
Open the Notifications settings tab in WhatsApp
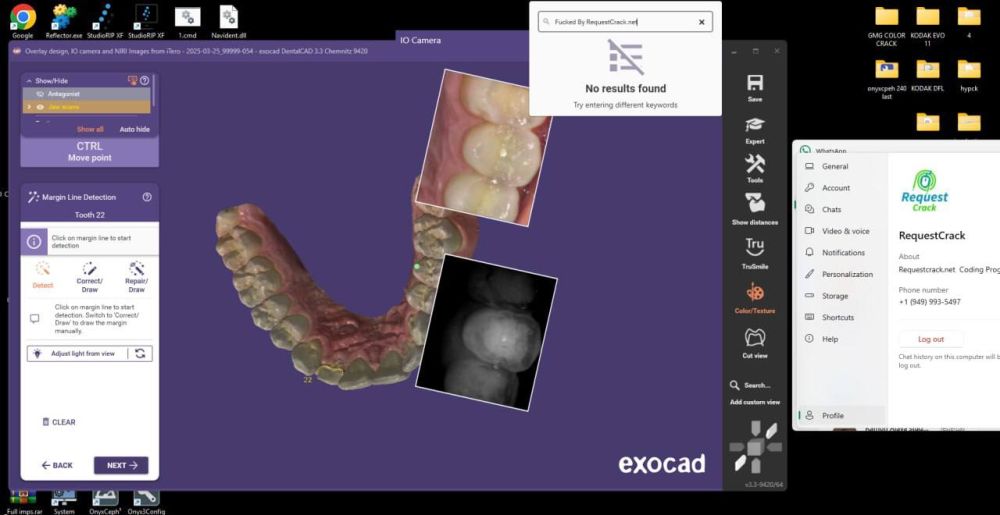point(843,253)
